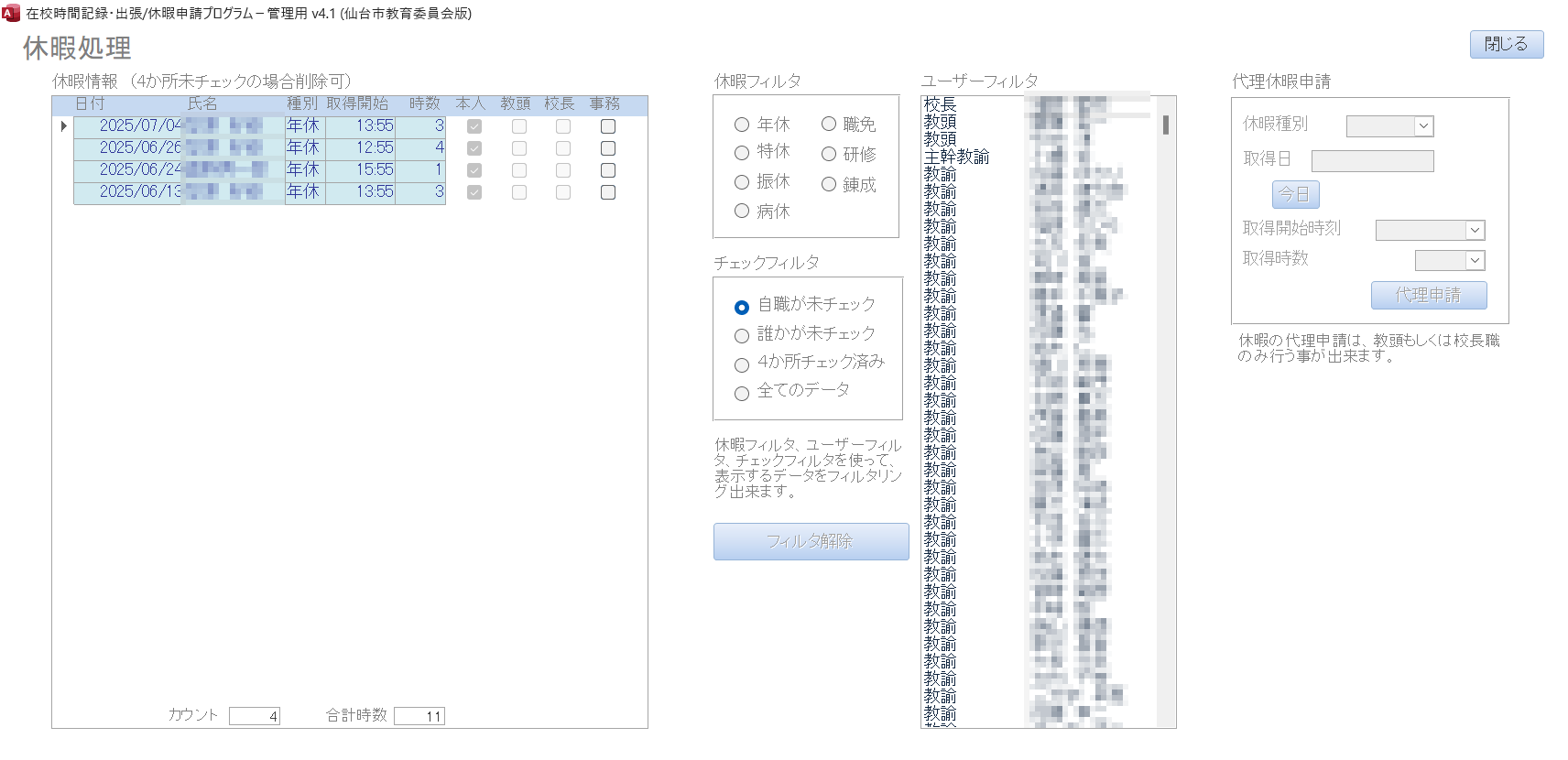Submit with the 代理申請 button
This screenshot has height=760, width=1568.
pyautogui.click(x=1428, y=295)
